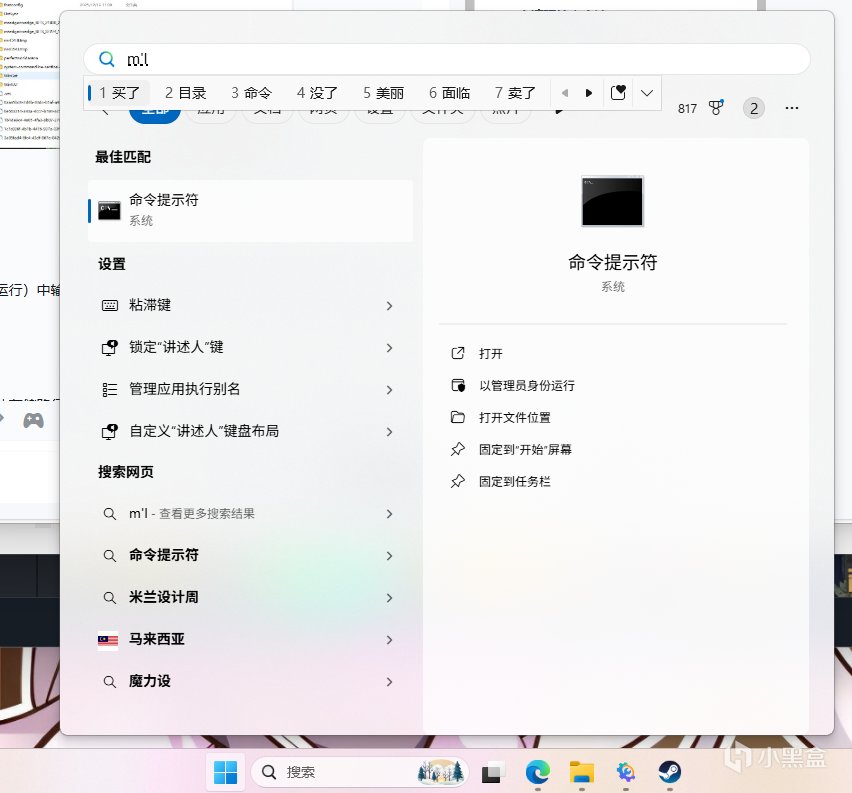Select IME candidate 3 命令
852x793 pixels.
pos(252,93)
